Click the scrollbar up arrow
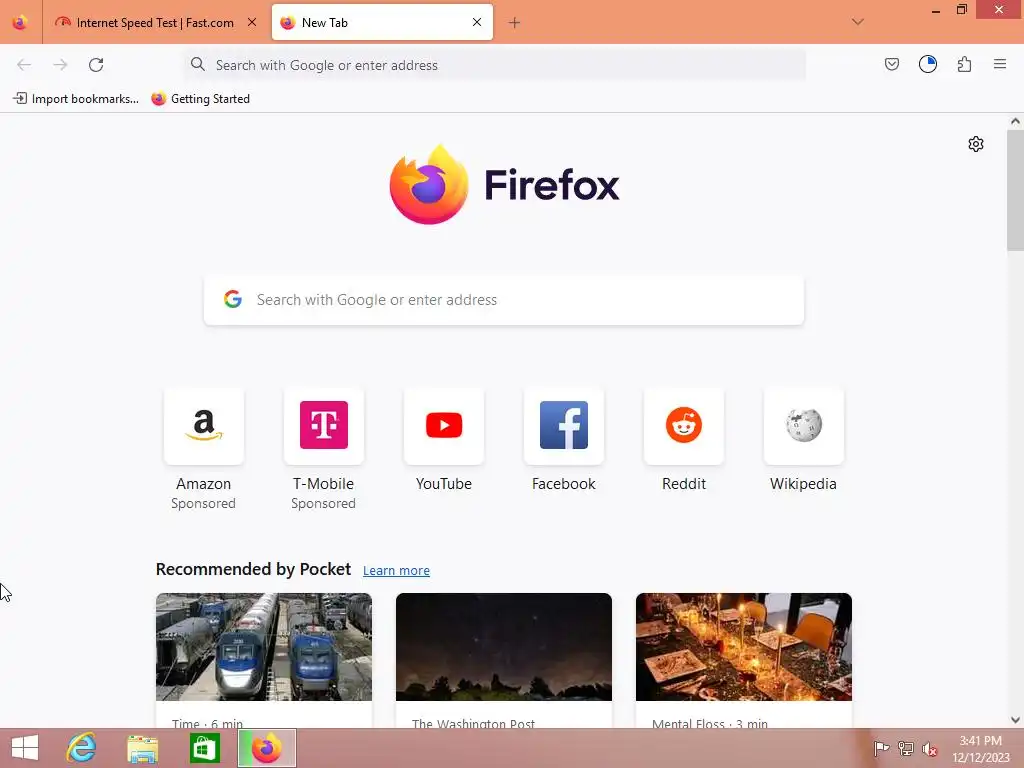Image resolution: width=1024 pixels, height=768 pixels. click(1015, 121)
